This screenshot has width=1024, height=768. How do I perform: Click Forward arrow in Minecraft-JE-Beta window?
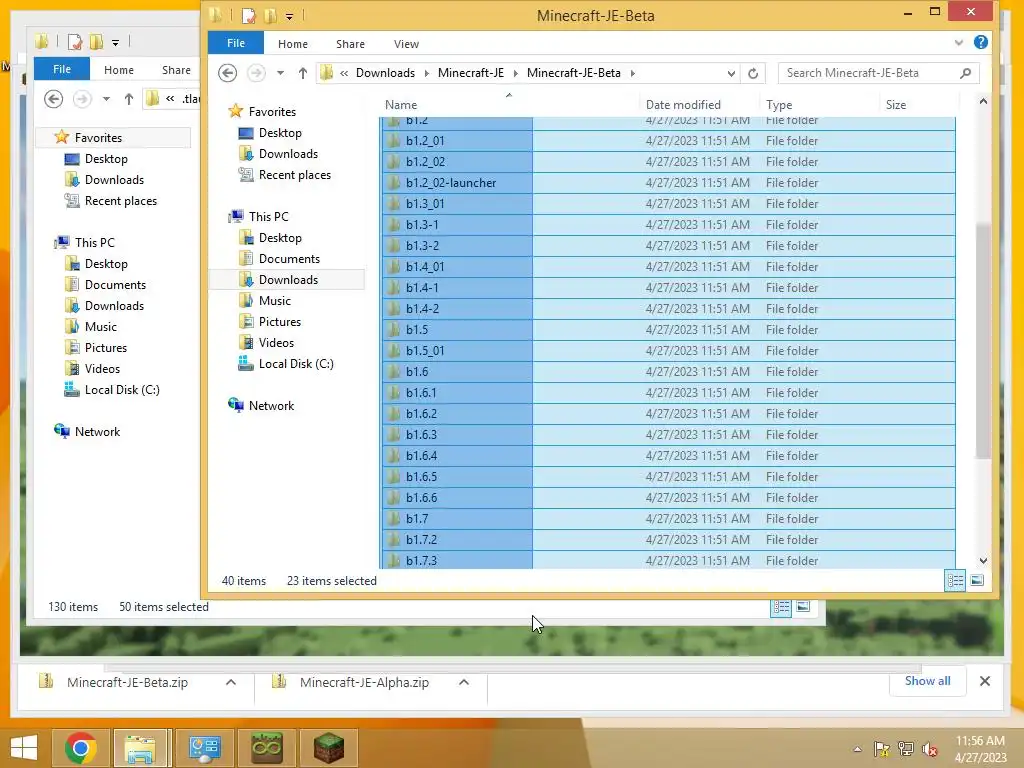[256, 73]
